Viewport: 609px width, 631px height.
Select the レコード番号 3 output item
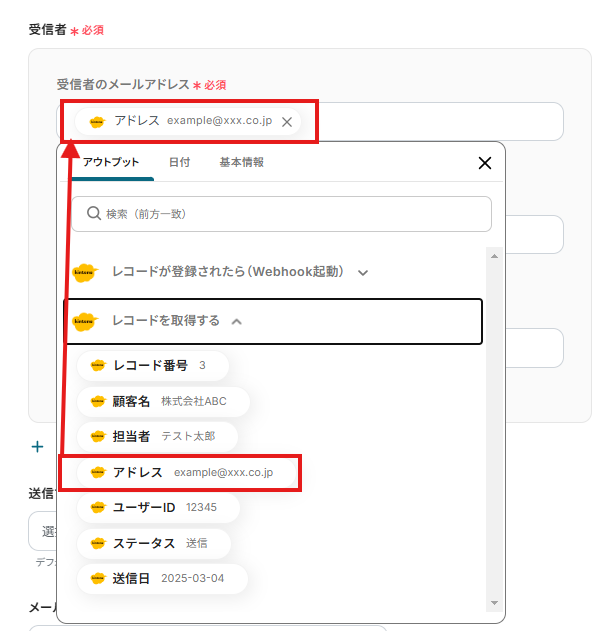[x=152, y=365]
